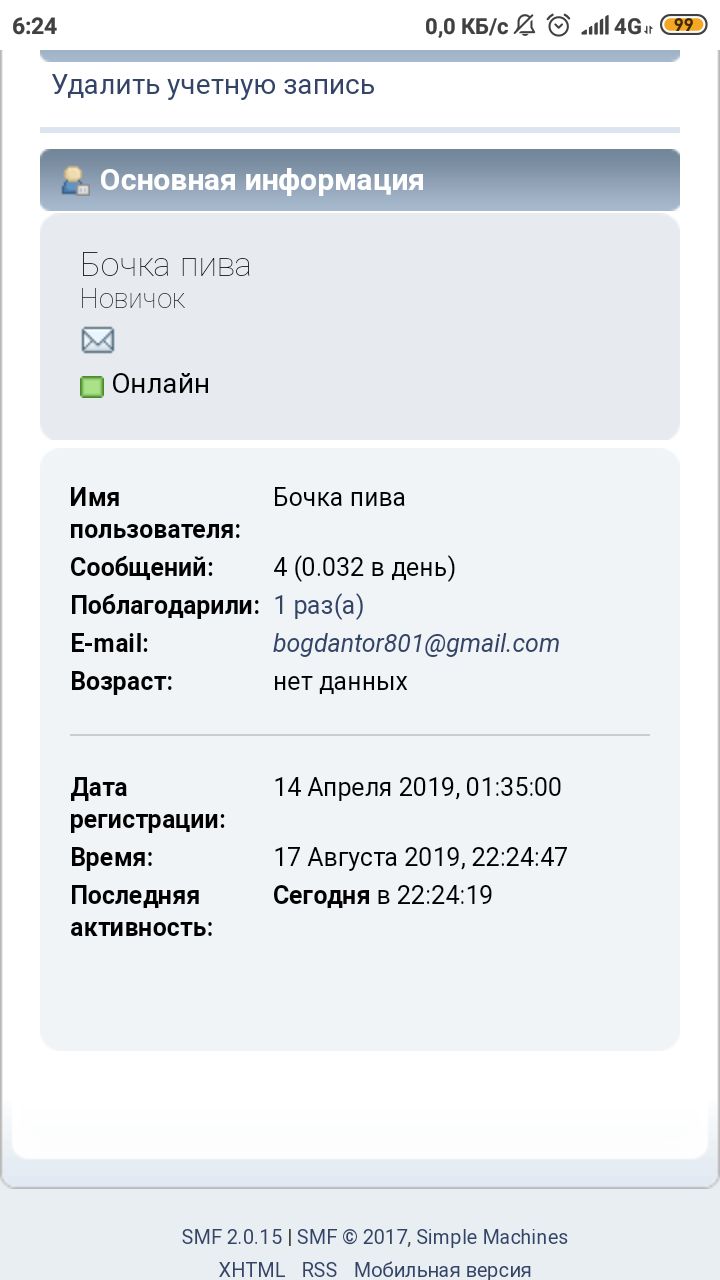
Task: Tap the green online status indicator
Action: (x=92, y=386)
